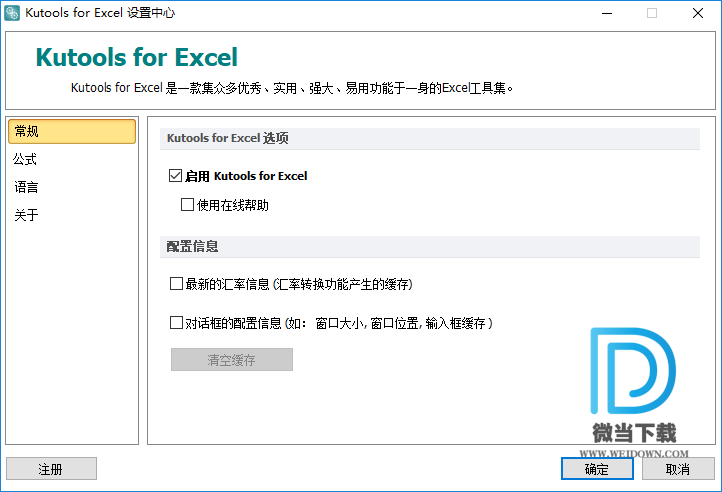Select the 常规 tab in sidebar
The width and height of the screenshot is (722, 492).
(x=72, y=131)
